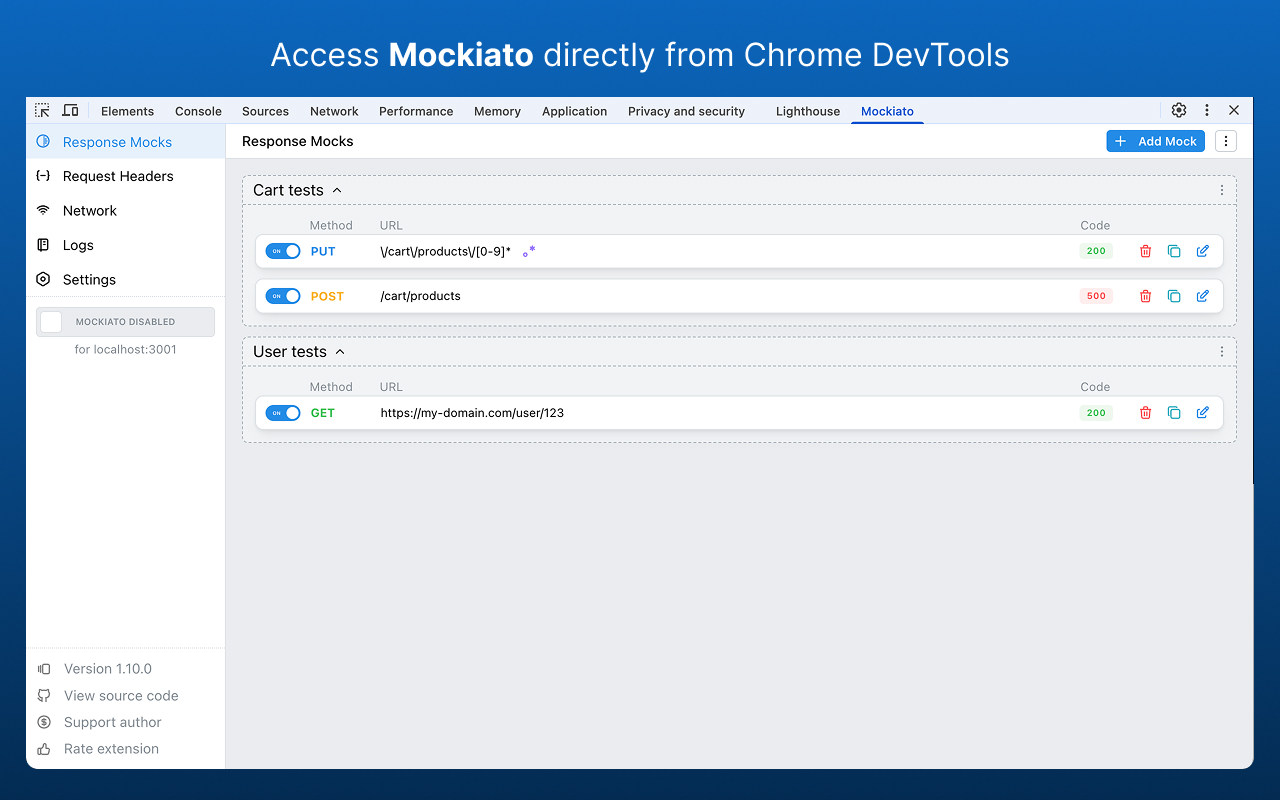Viewport: 1280px width, 800px height.
Task: Turn off the POST /cart/products mock
Action: click(x=283, y=296)
